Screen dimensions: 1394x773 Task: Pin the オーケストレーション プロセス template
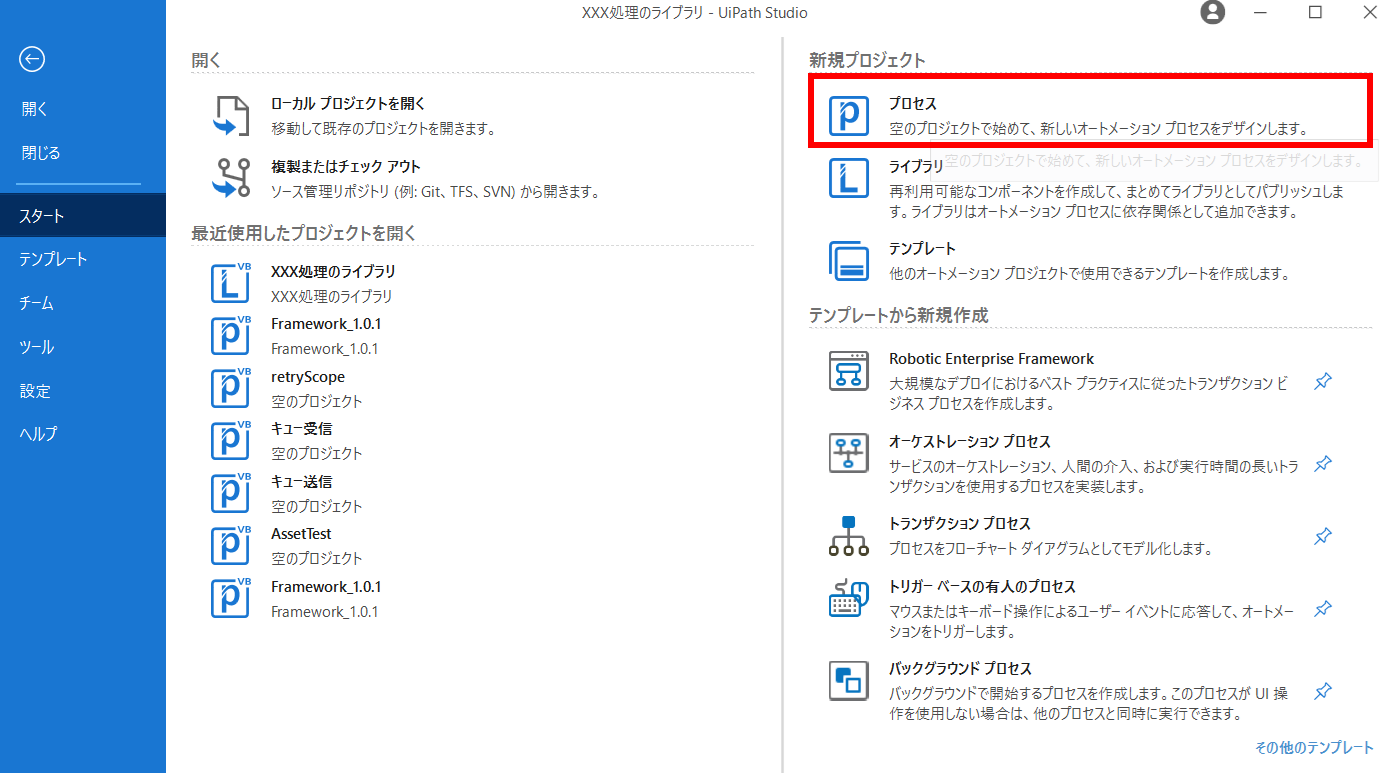(x=1322, y=464)
